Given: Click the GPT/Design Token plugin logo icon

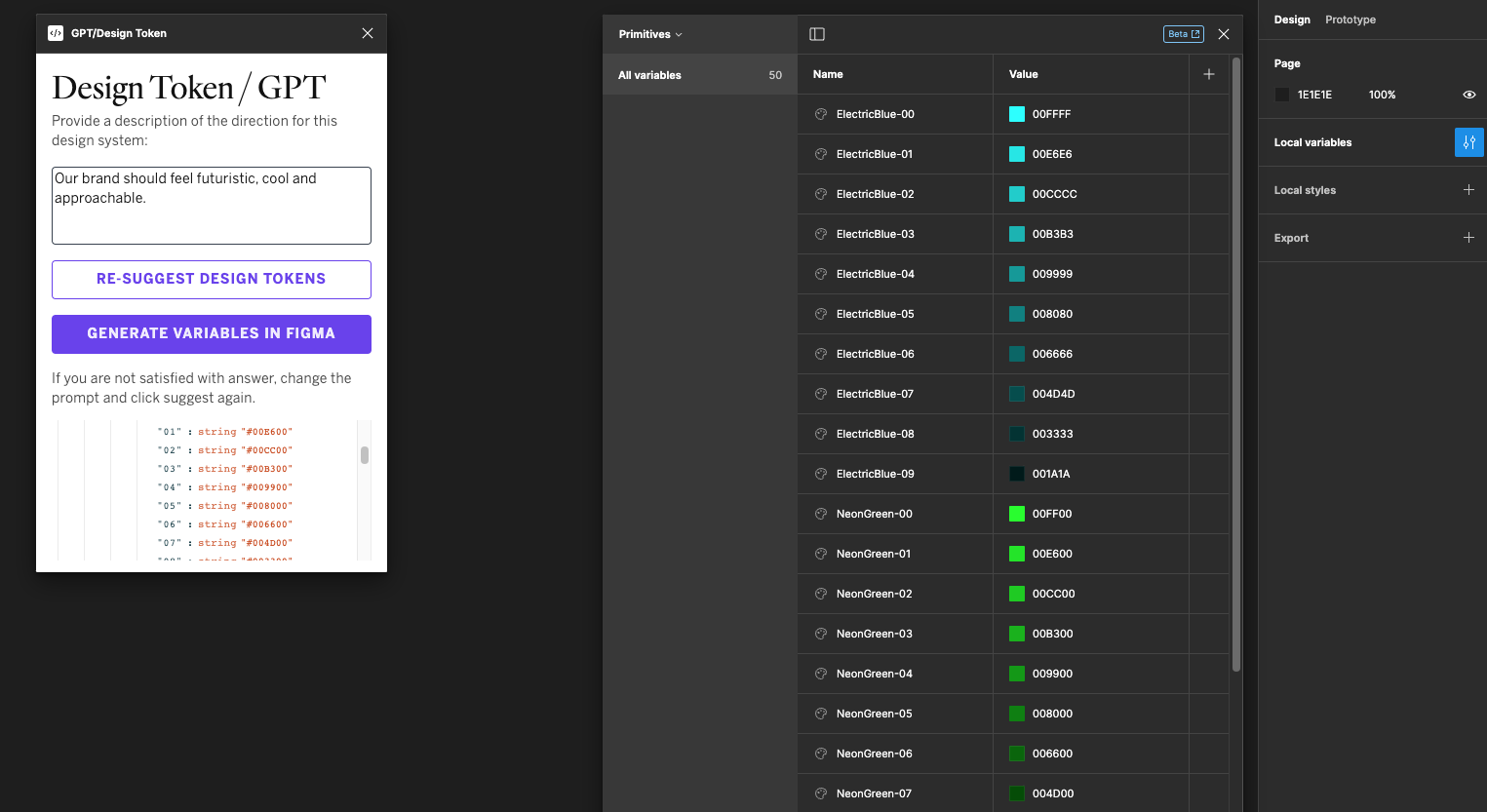Looking at the screenshot, I should (56, 33).
